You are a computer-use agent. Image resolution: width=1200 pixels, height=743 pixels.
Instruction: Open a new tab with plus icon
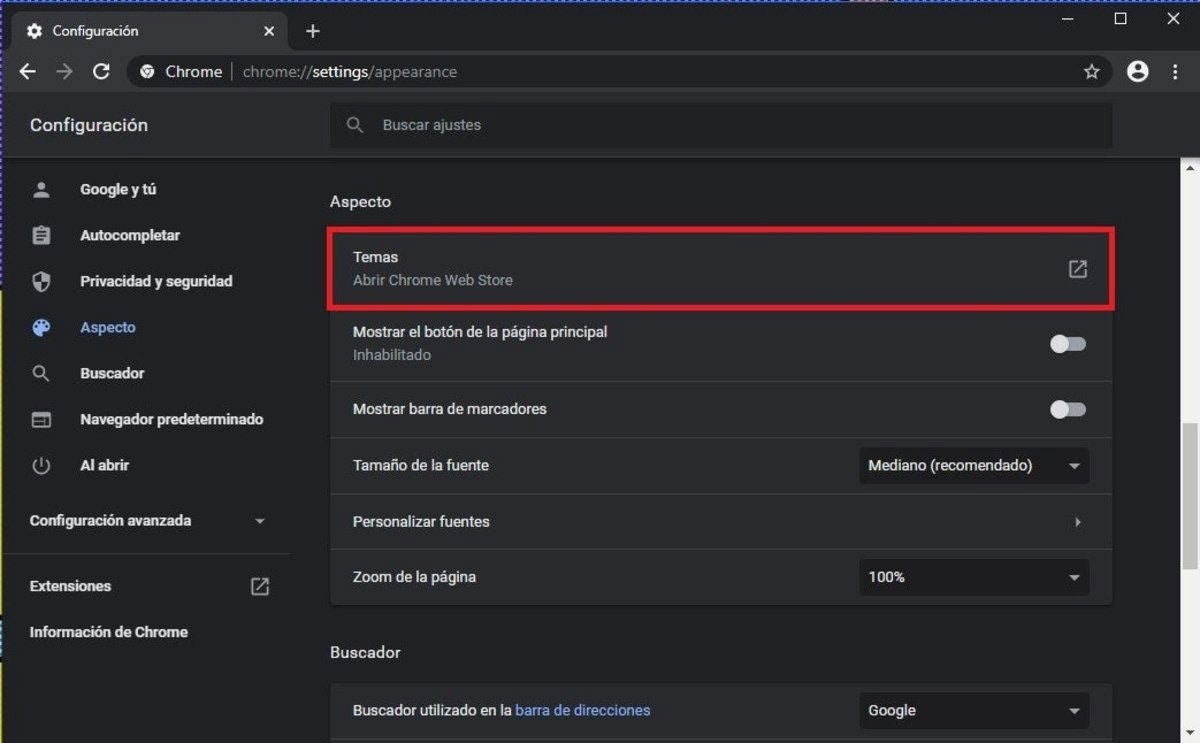point(313,31)
